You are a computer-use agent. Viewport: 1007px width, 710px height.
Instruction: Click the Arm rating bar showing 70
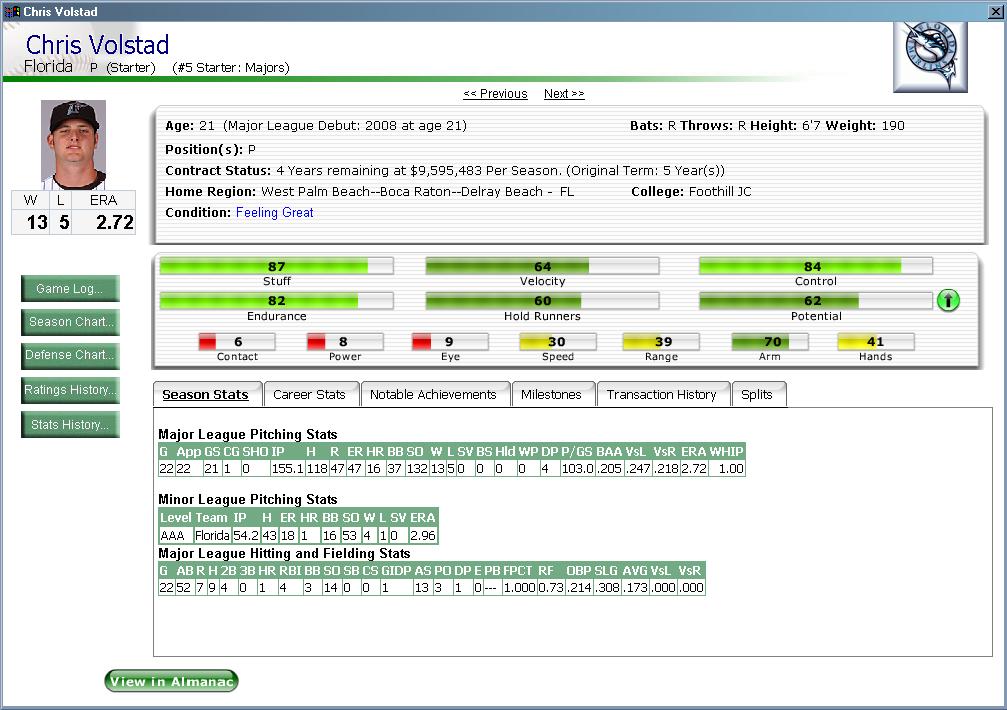coord(770,342)
